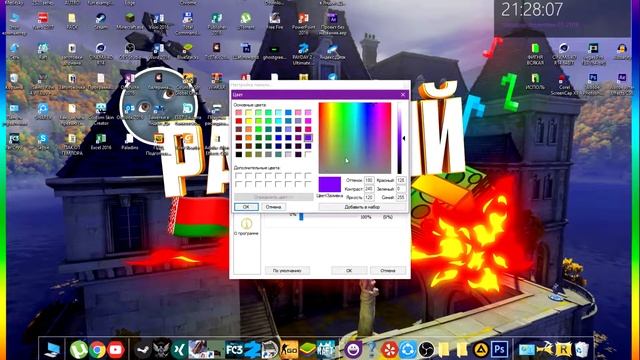Image resolution: width=640 pixels, height=360 pixels.
Task: Open Free Fire desktop shortcut
Action: 275,21
